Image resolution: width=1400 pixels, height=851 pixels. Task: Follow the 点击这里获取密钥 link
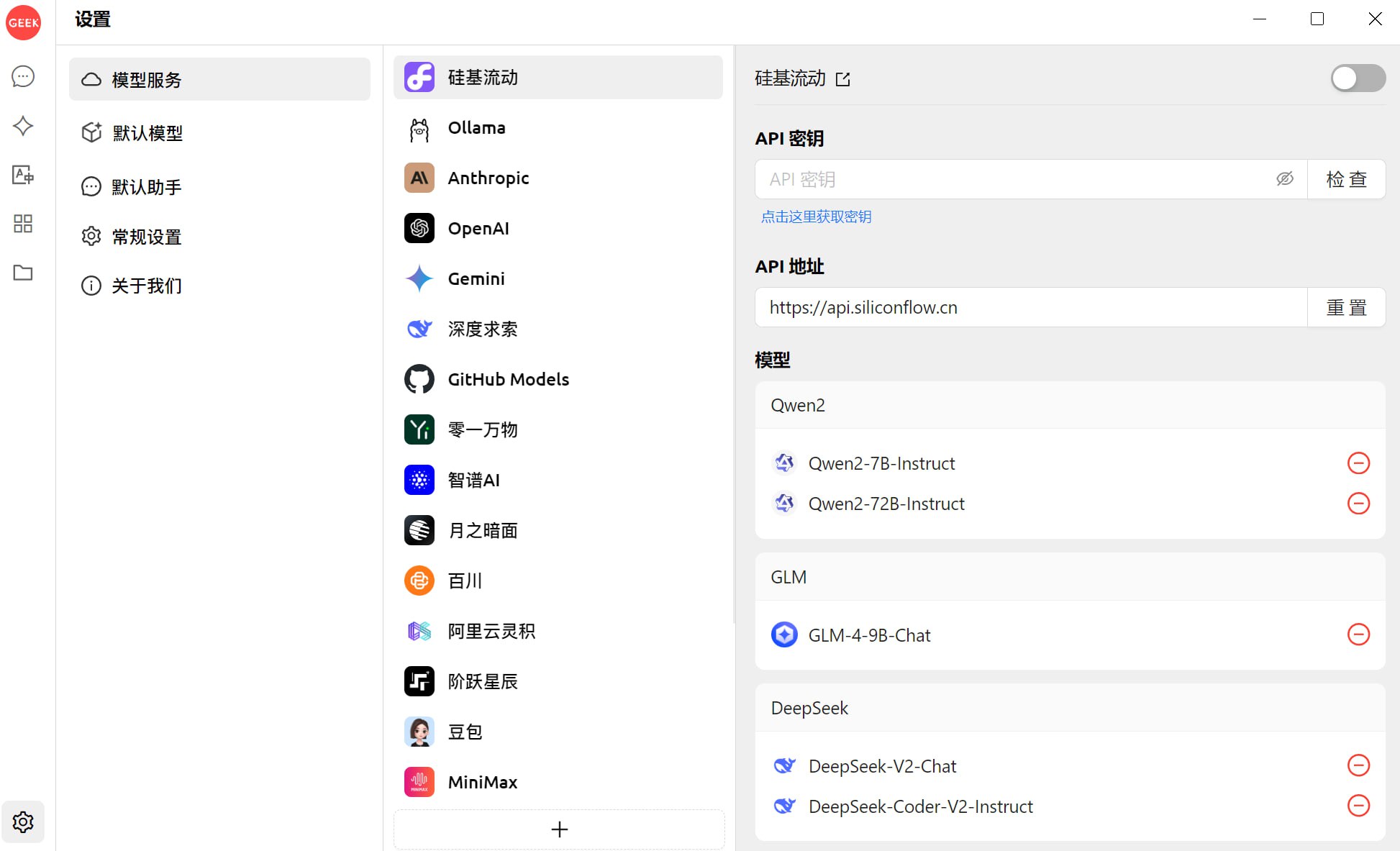[817, 217]
